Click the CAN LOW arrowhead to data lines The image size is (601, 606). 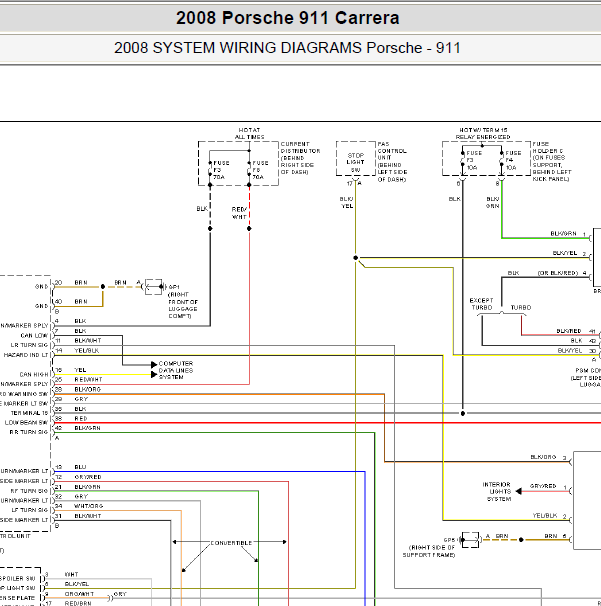[154, 364]
